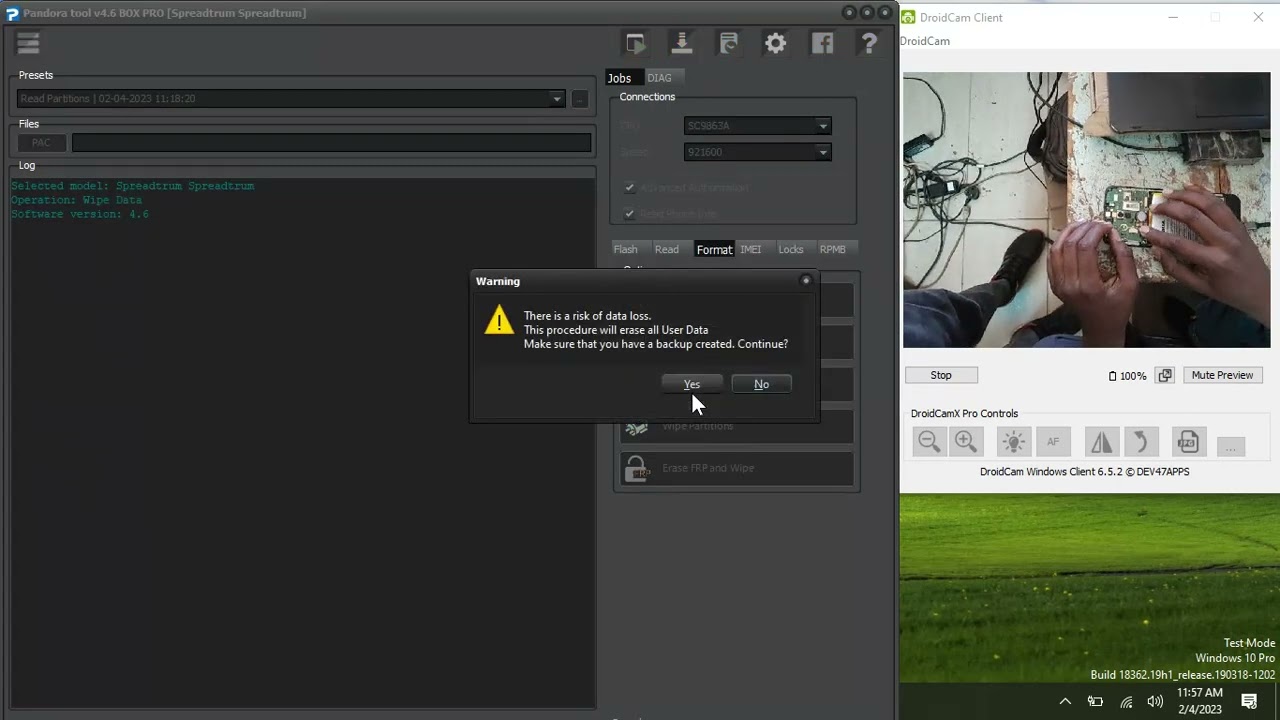This screenshot has height=720, width=1280.
Task: Open the Flash tab
Action: coord(625,249)
